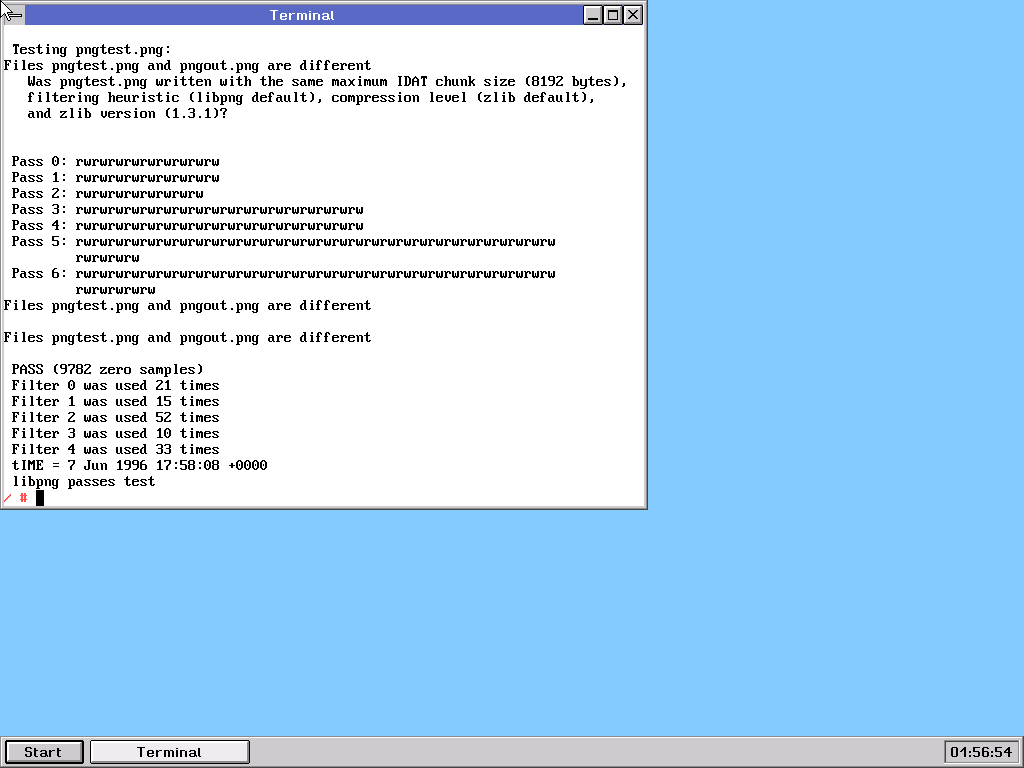Close the Terminal window
Screen dimensions: 1024x768
pyautogui.click(x=632, y=15)
